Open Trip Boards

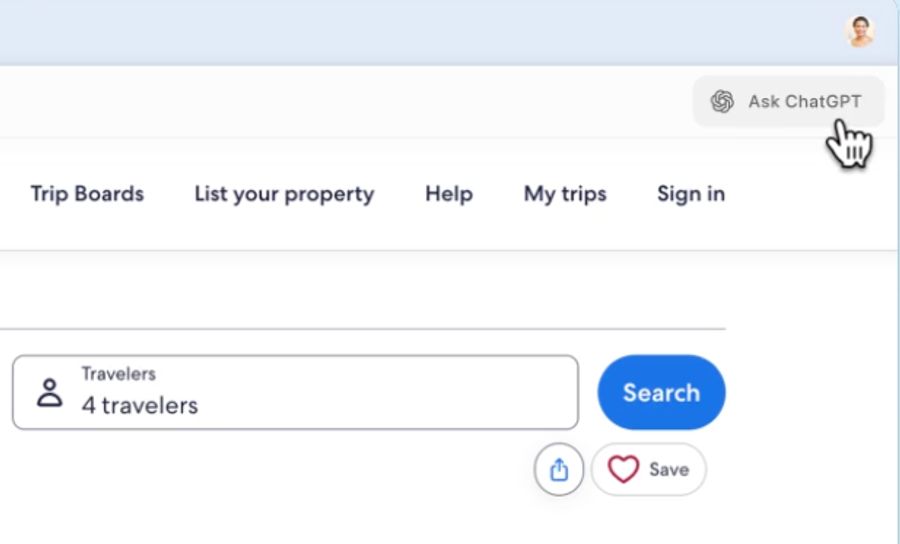coord(87,194)
